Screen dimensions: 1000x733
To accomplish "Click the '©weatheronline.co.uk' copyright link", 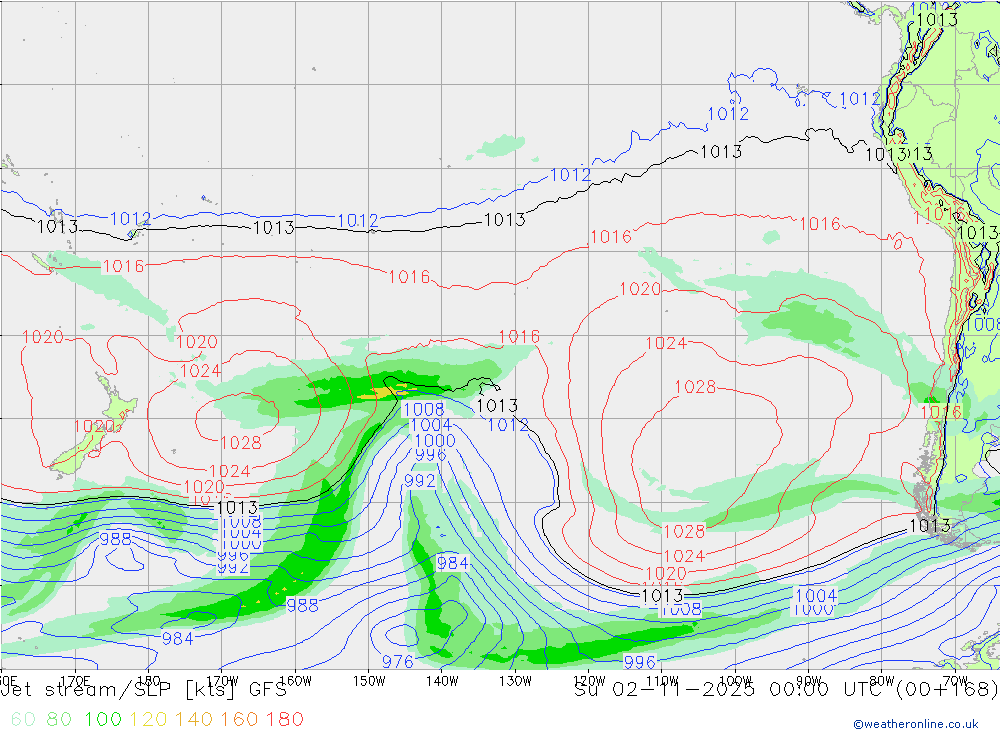I will point(916,724).
